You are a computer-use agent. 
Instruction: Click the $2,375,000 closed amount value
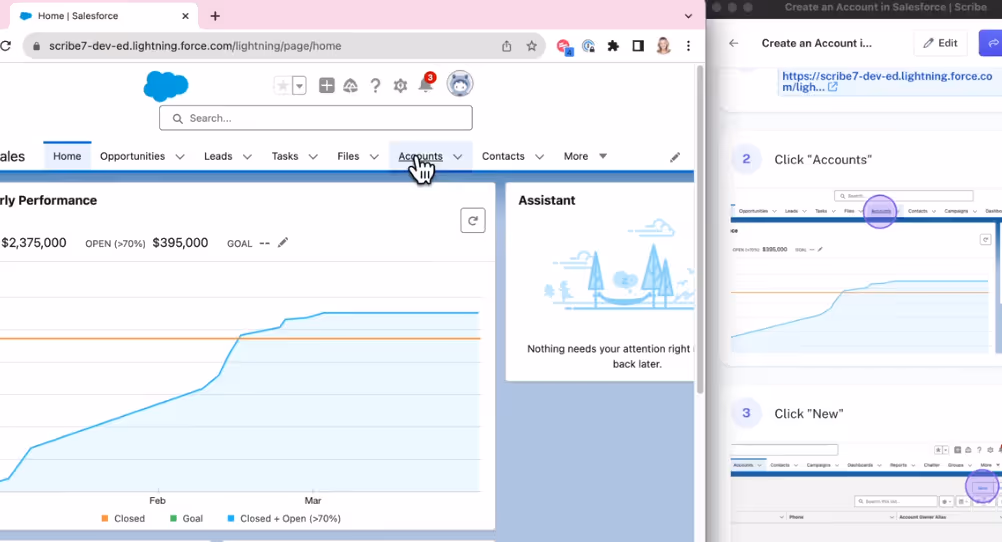33,243
